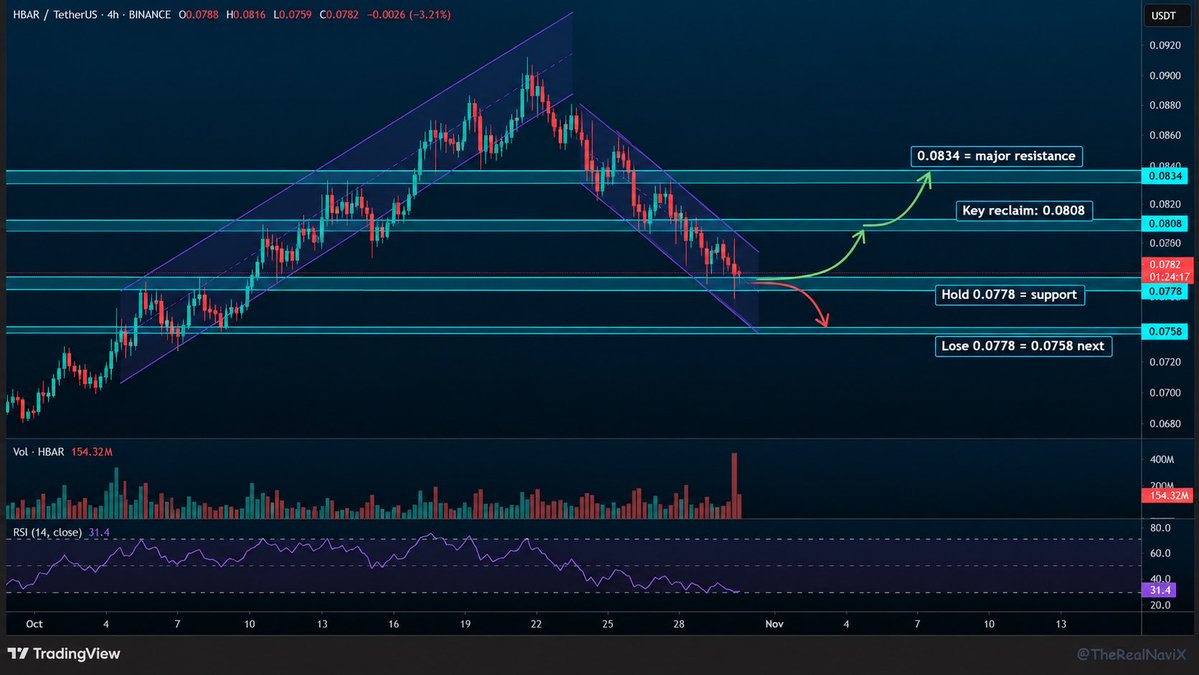Click the -0.0026 (-3.21%) change value
Image resolution: width=1199 pixels, height=675 pixels.
click(x=409, y=15)
